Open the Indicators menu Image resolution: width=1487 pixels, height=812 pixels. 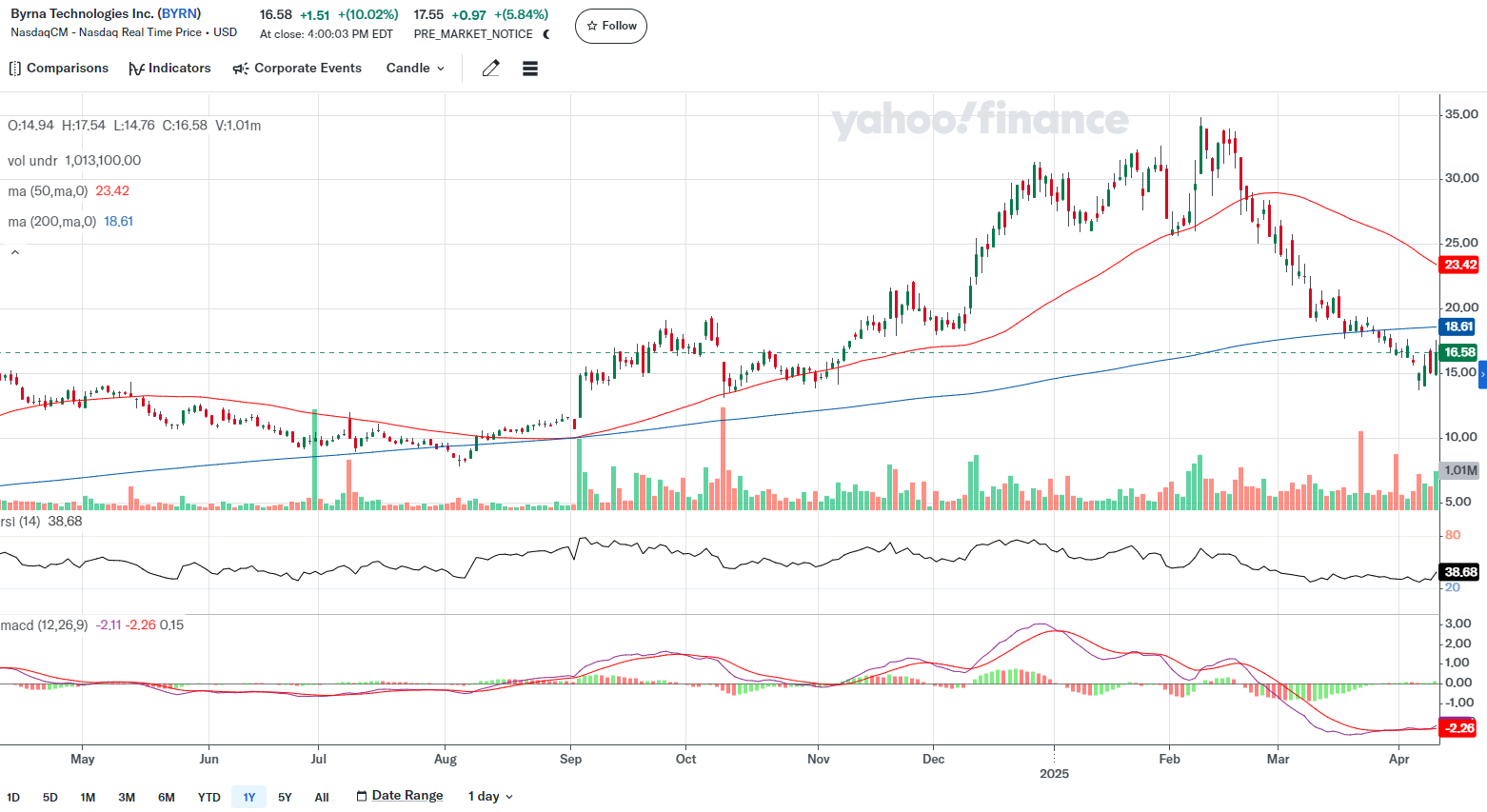pos(169,69)
